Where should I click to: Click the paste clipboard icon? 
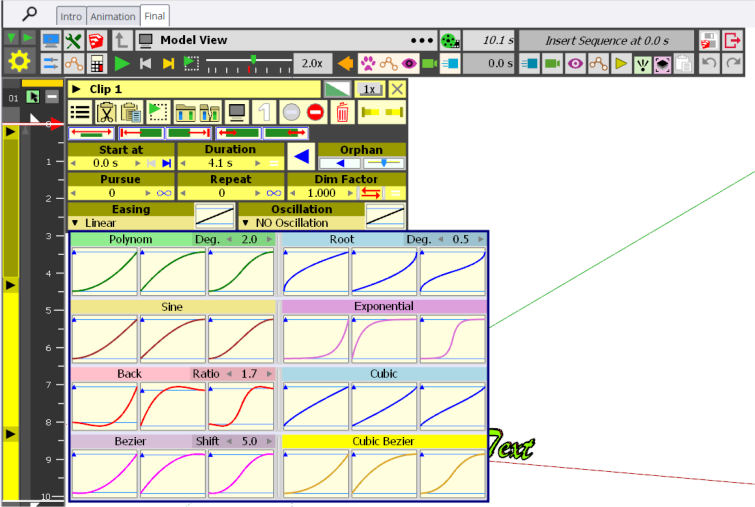click(x=131, y=112)
